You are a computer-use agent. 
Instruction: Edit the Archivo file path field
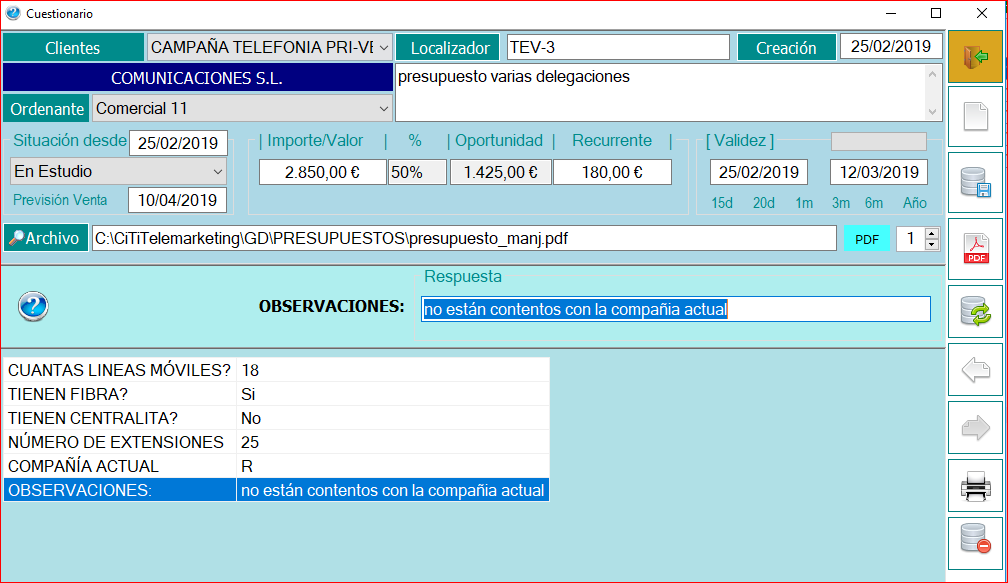click(464, 238)
